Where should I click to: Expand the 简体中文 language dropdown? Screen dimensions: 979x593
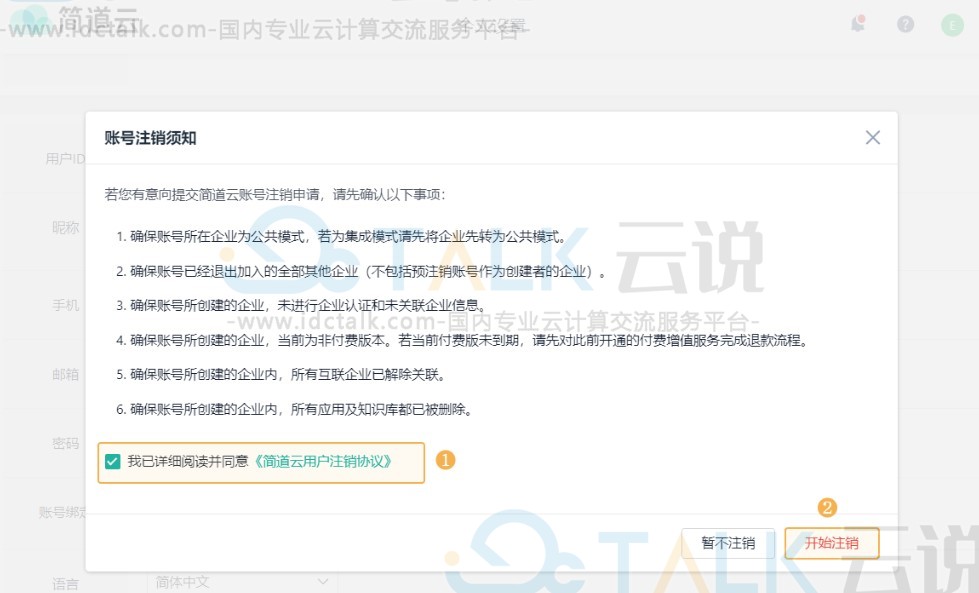242,582
